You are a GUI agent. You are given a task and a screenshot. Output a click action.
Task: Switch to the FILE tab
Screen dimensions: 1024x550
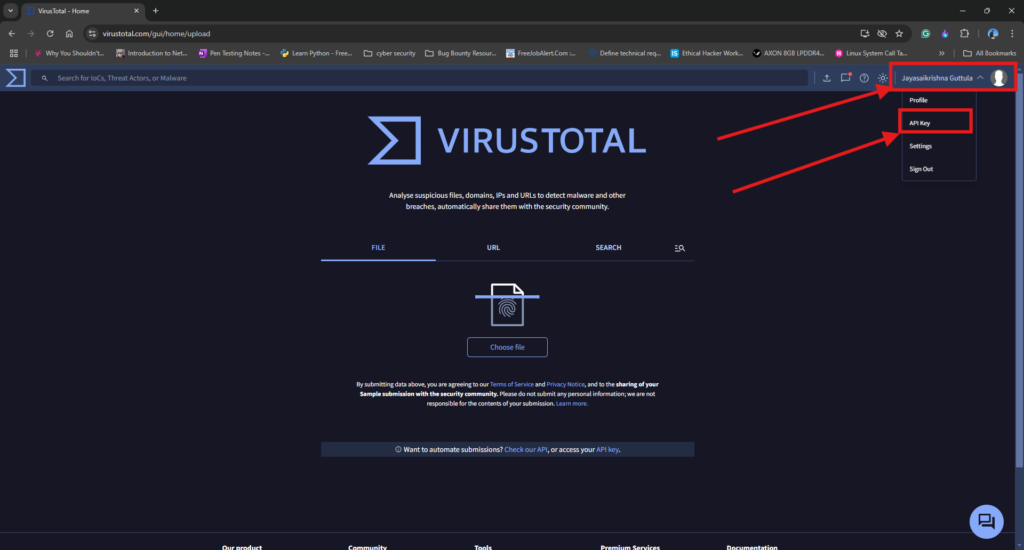pyautogui.click(x=378, y=248)
